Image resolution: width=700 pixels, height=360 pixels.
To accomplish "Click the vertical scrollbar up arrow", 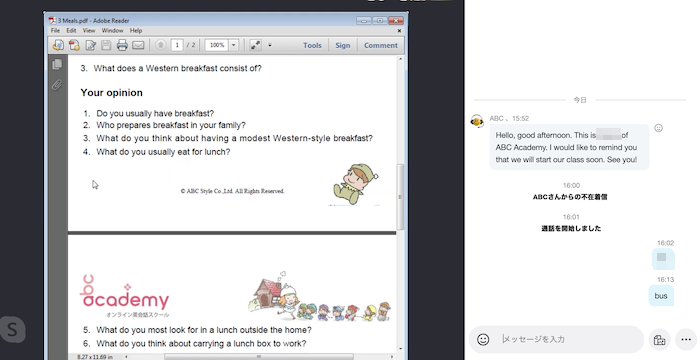I will [x=400, y=59].
